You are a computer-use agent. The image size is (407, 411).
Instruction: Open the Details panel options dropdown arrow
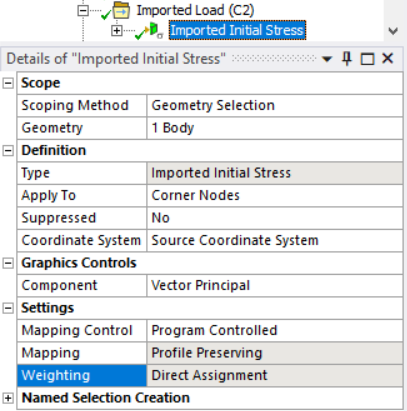coord(327,59)
